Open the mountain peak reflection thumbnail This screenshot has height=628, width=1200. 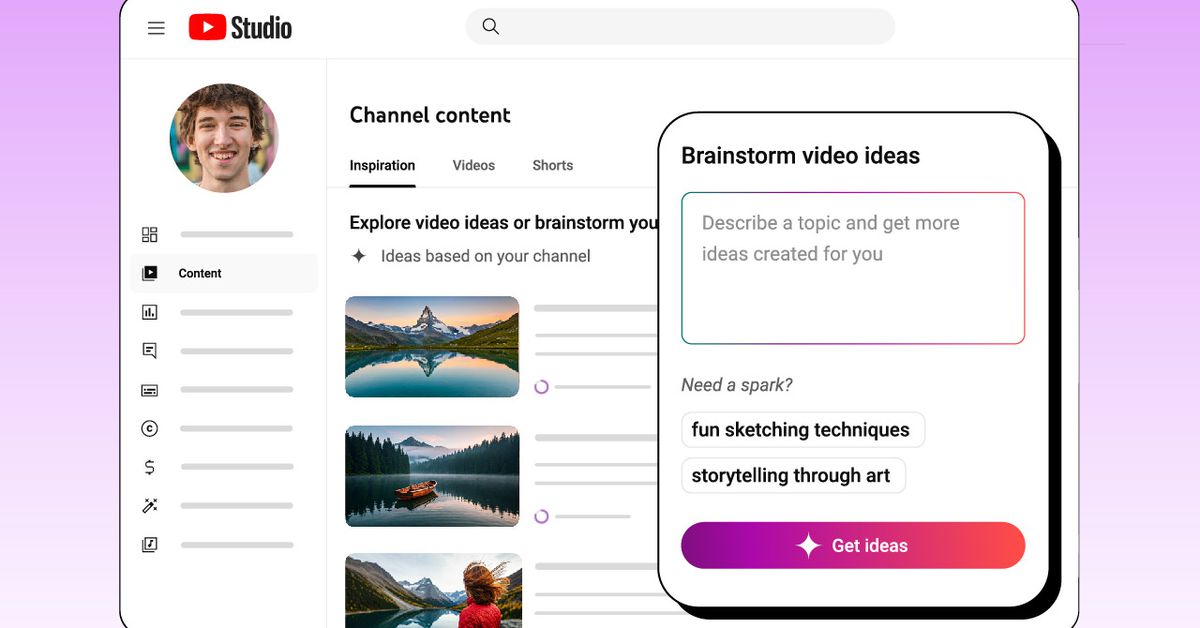(432, 346)
